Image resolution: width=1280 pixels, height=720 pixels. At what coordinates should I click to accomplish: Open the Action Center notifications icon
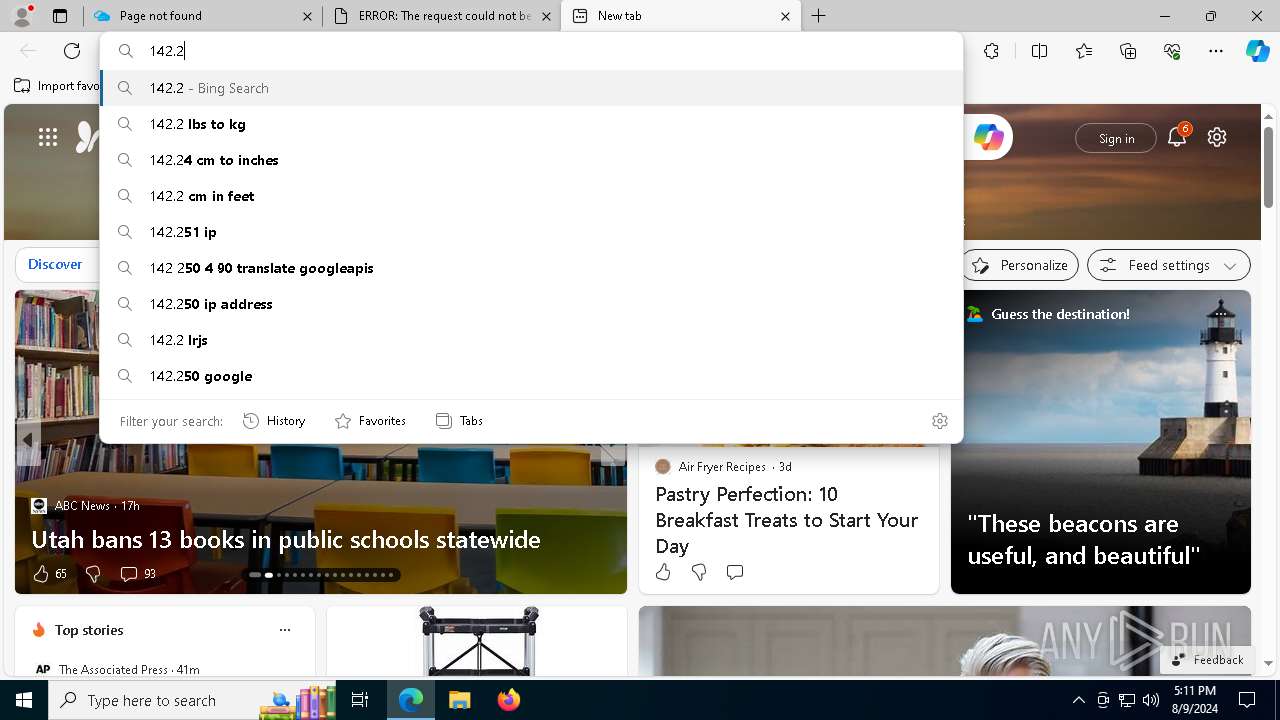[1247, 700]
